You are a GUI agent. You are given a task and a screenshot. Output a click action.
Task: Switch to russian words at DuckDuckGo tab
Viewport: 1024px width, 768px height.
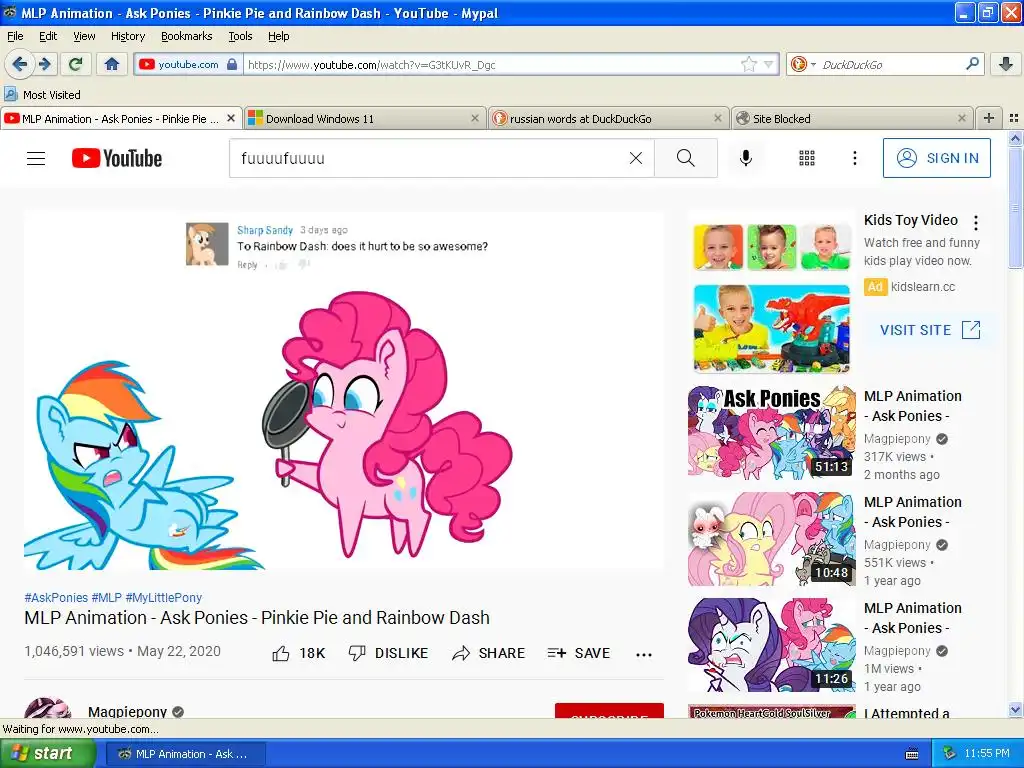click(607, 119)
